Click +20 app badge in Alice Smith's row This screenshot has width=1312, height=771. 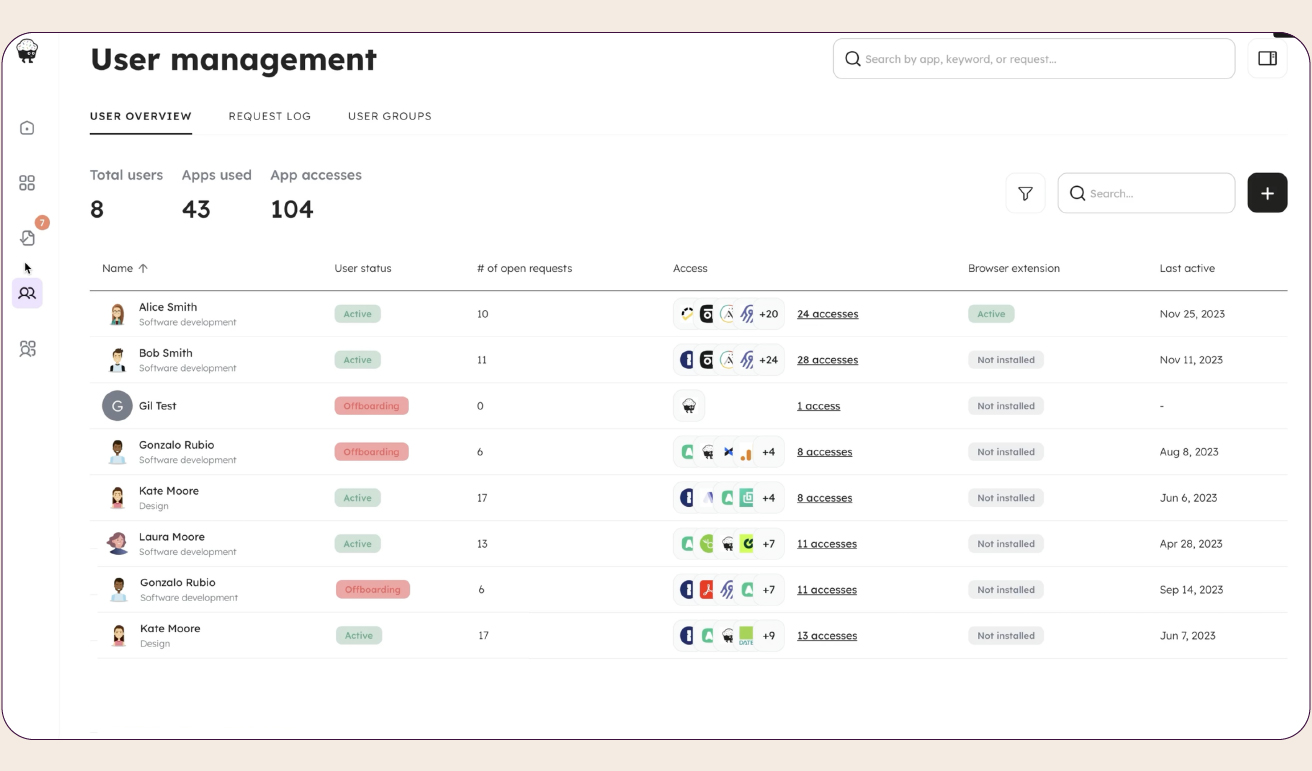point(768,314)
